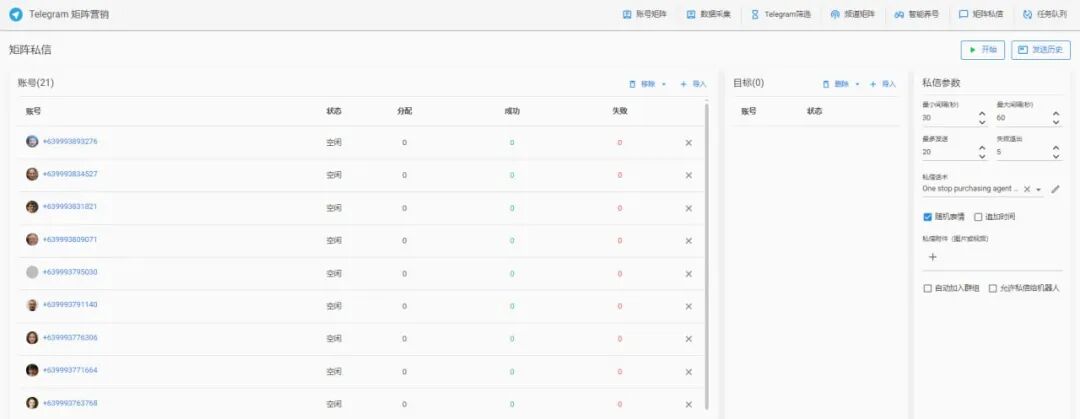
Task: Remove account +639993795030 with its X icon
Action: click(688, 274)
